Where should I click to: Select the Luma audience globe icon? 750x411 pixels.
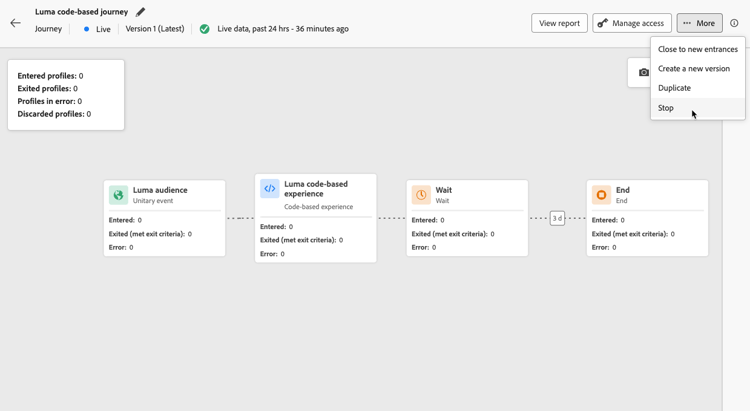pos(119,195)
